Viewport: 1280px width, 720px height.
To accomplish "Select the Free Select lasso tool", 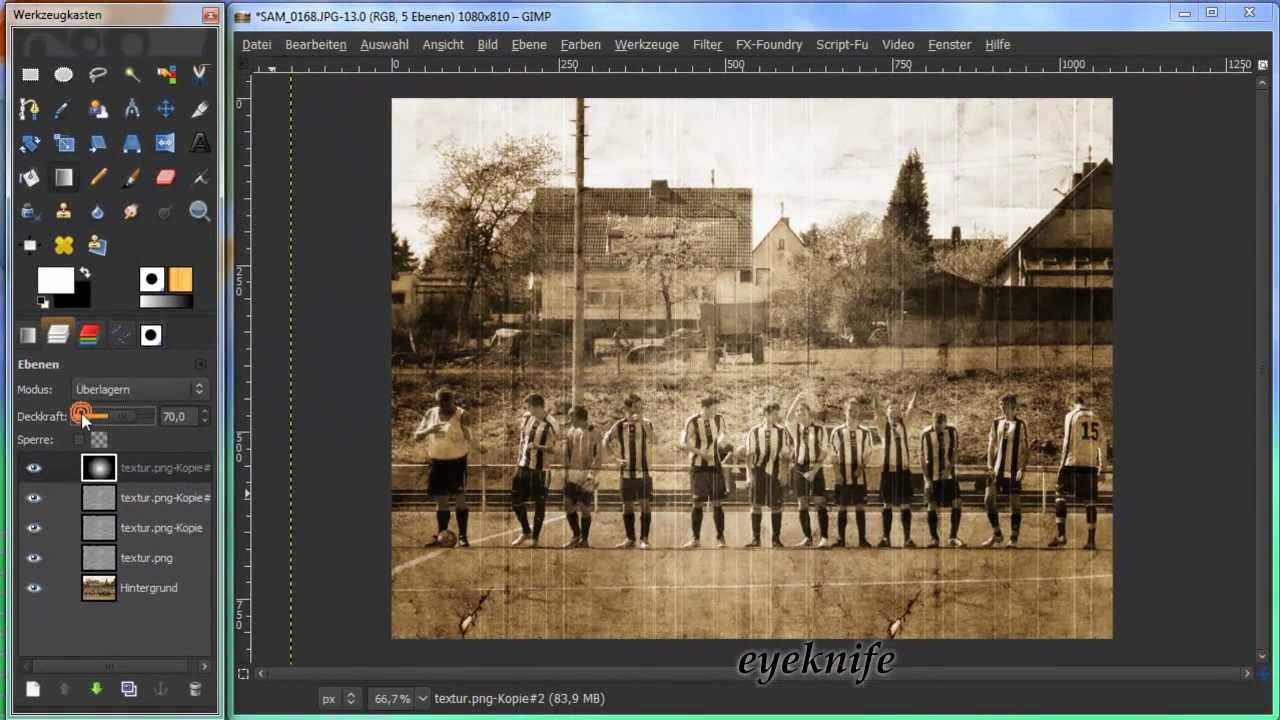I will 98,74.
